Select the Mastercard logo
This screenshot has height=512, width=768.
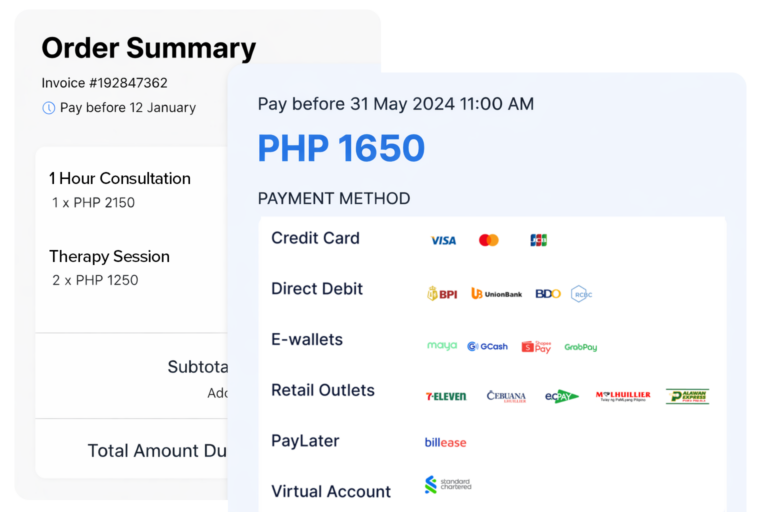[488, 240]
